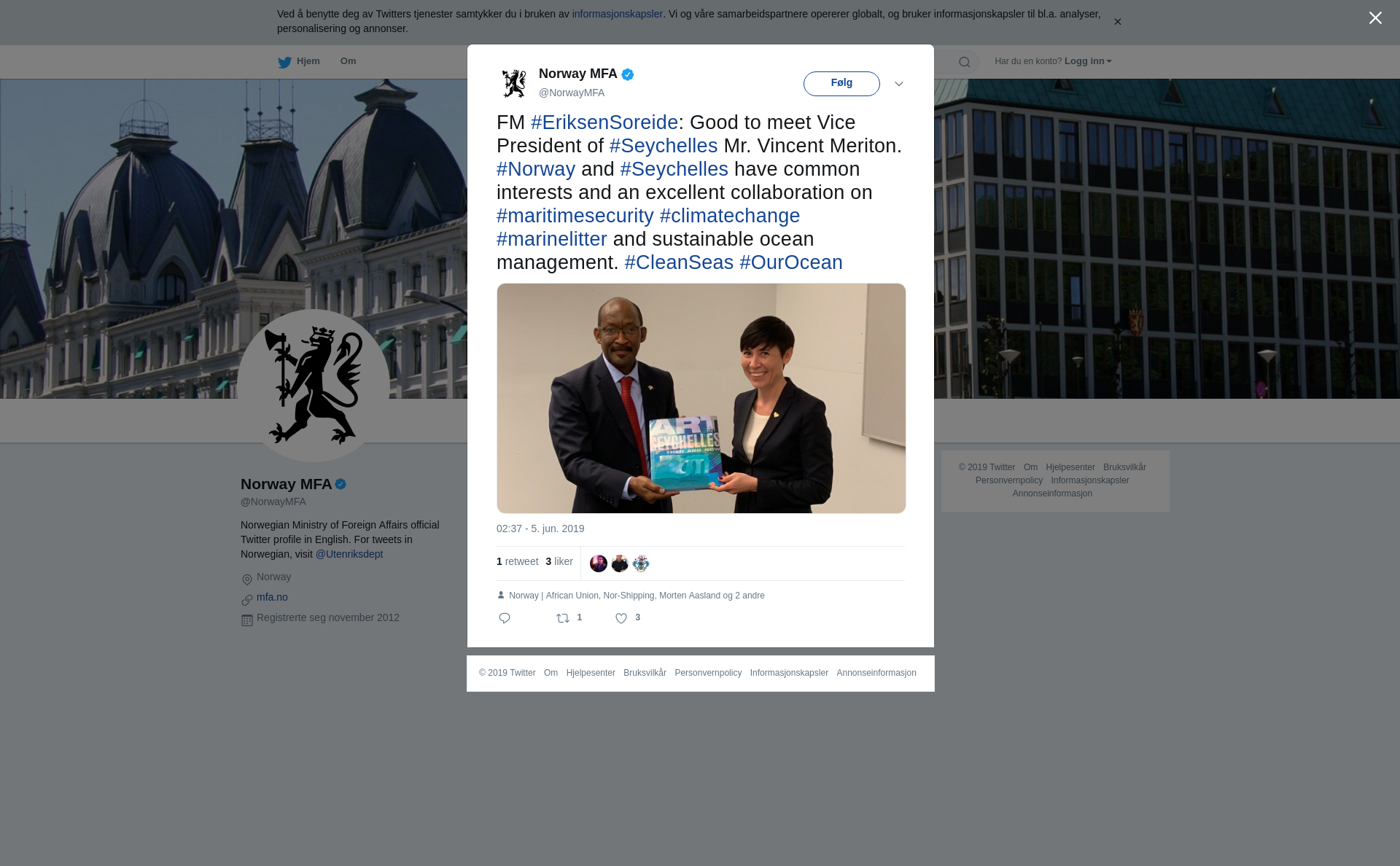1400x866 pixels.
Task: Click the third liker's avatar thumbnail
Action: tap(641, 563)
